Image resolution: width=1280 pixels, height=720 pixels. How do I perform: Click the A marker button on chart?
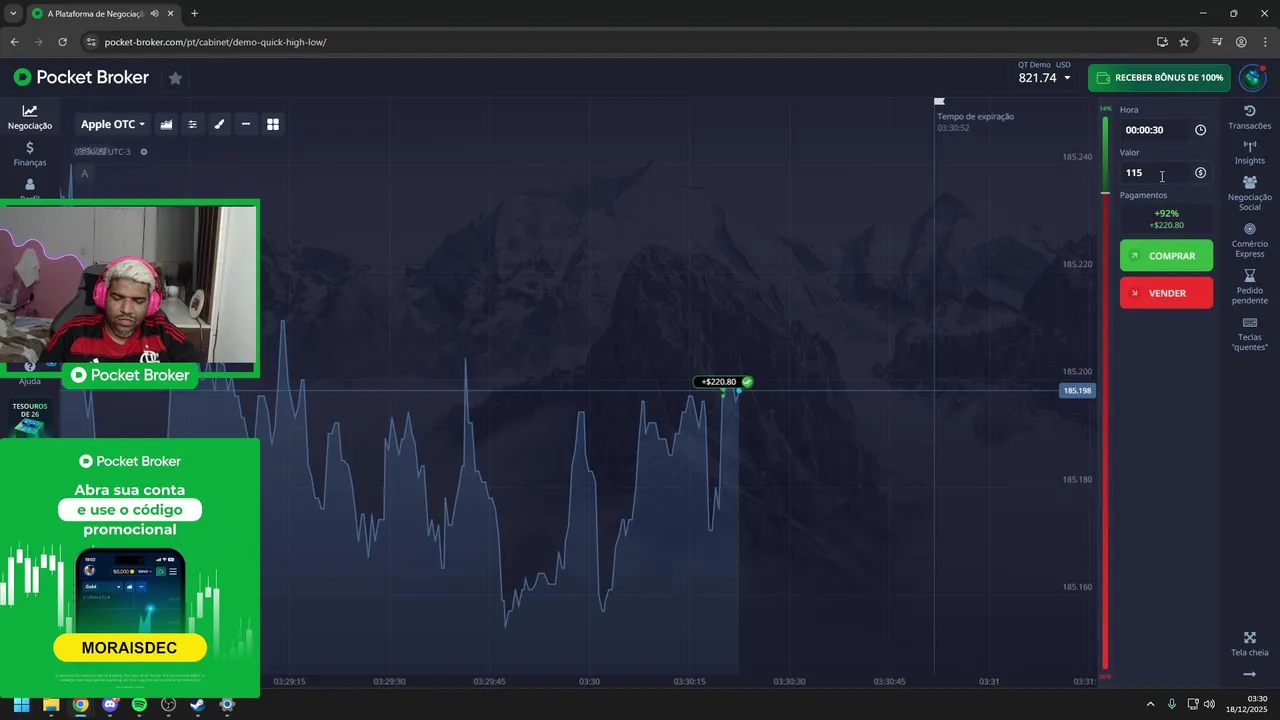click(x=85, y=174)
